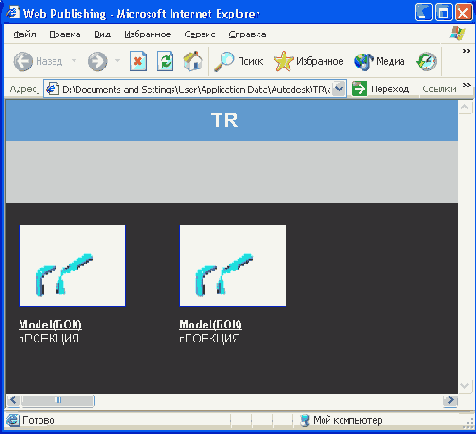Click the Переход go button
The width and height of the screenshot is (476, 434).
click(380, 89)
